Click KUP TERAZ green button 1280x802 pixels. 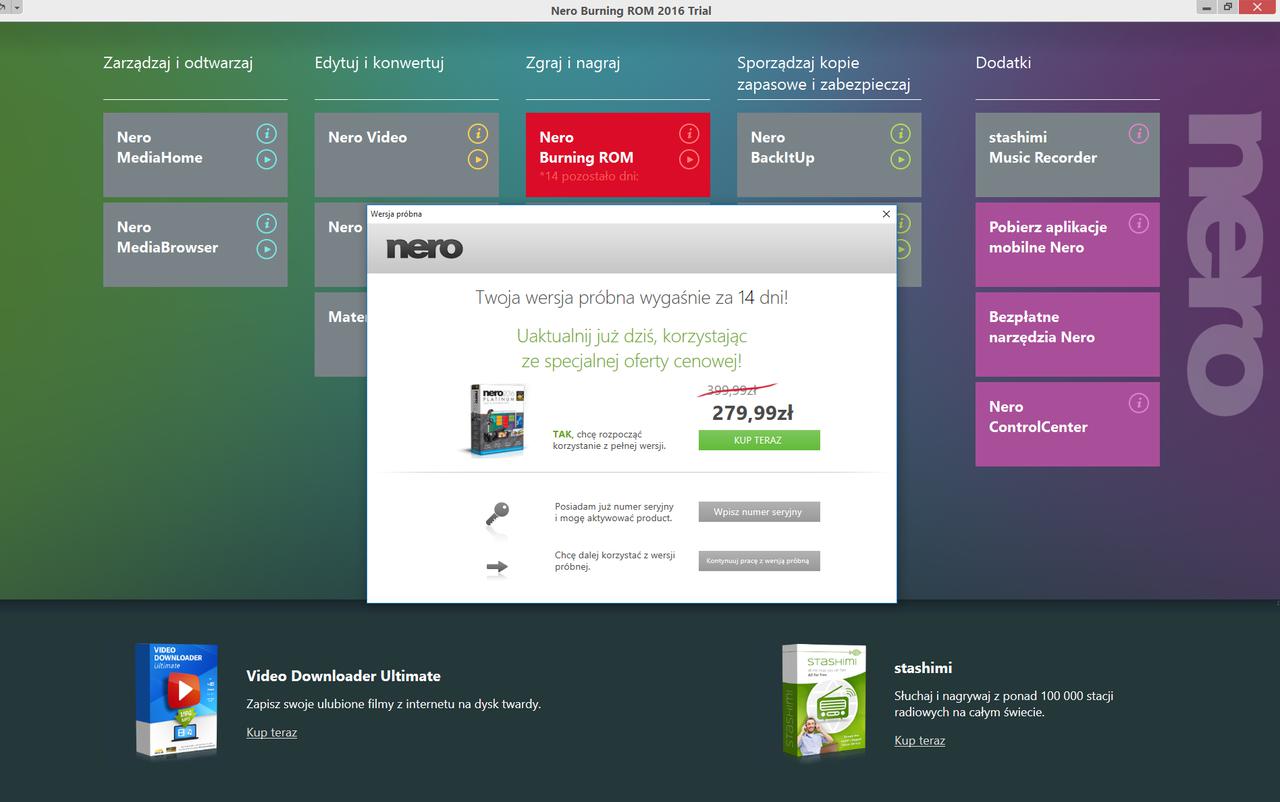759,440
